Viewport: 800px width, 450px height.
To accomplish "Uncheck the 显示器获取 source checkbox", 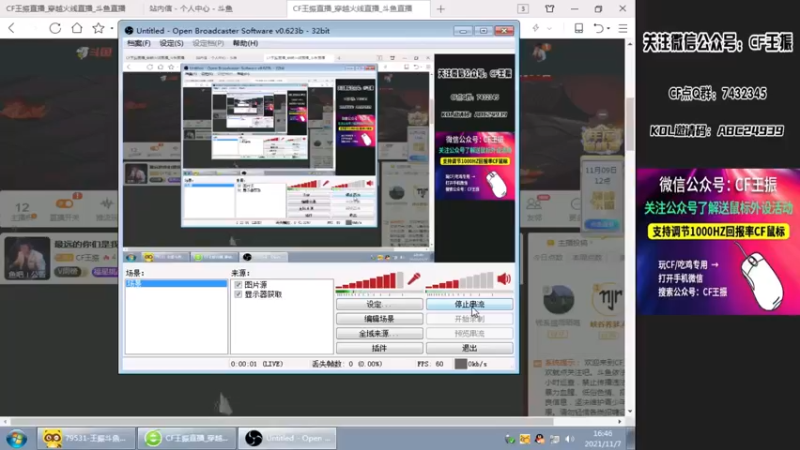I will click(x=238, y=294).
